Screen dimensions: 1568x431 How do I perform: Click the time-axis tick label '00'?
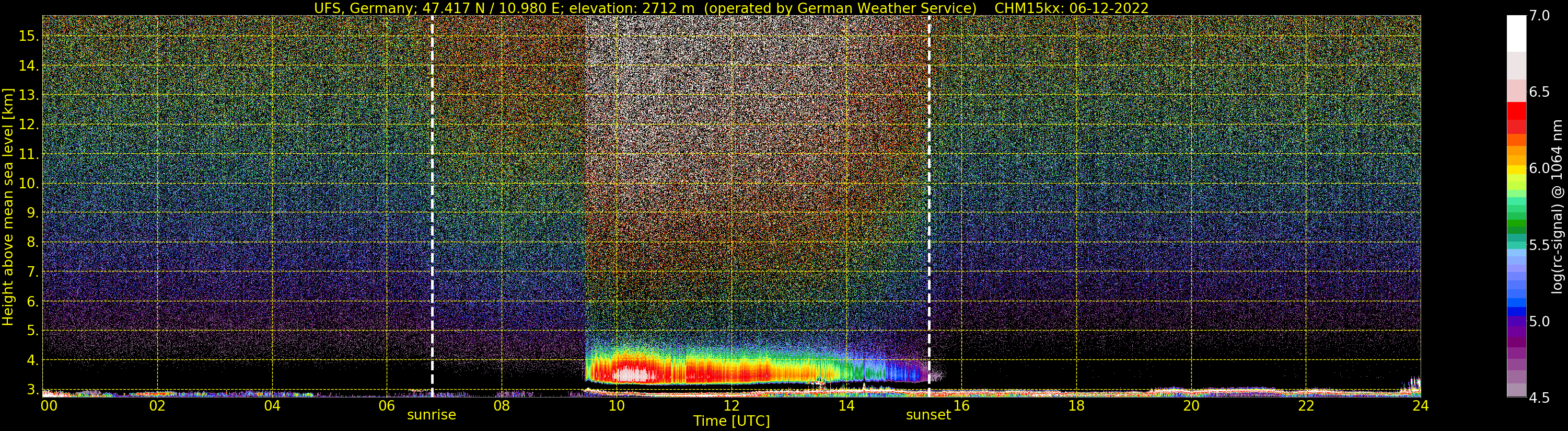coord(49,406)
